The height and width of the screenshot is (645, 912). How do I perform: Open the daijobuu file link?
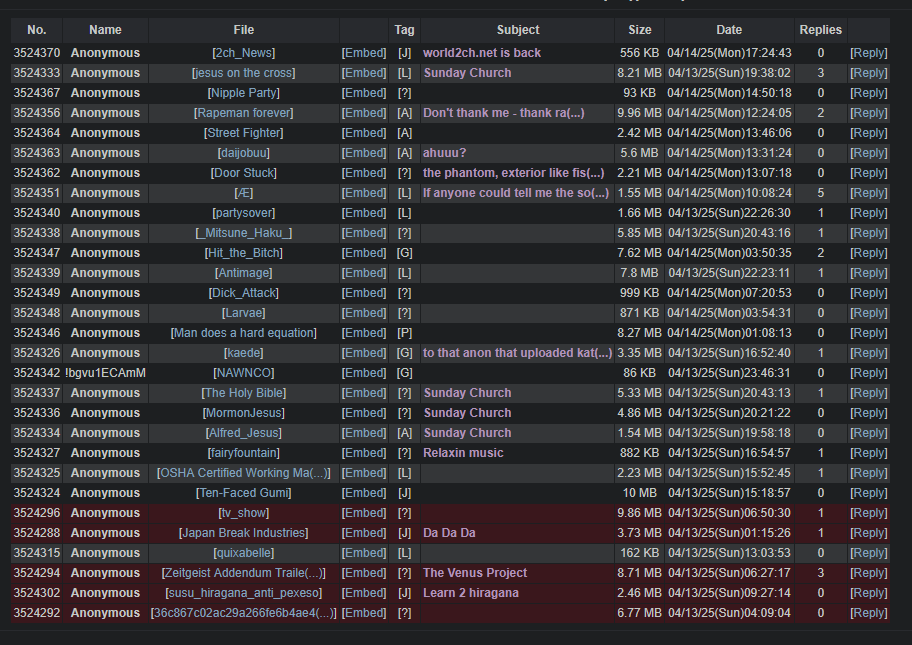pos(244,153)
